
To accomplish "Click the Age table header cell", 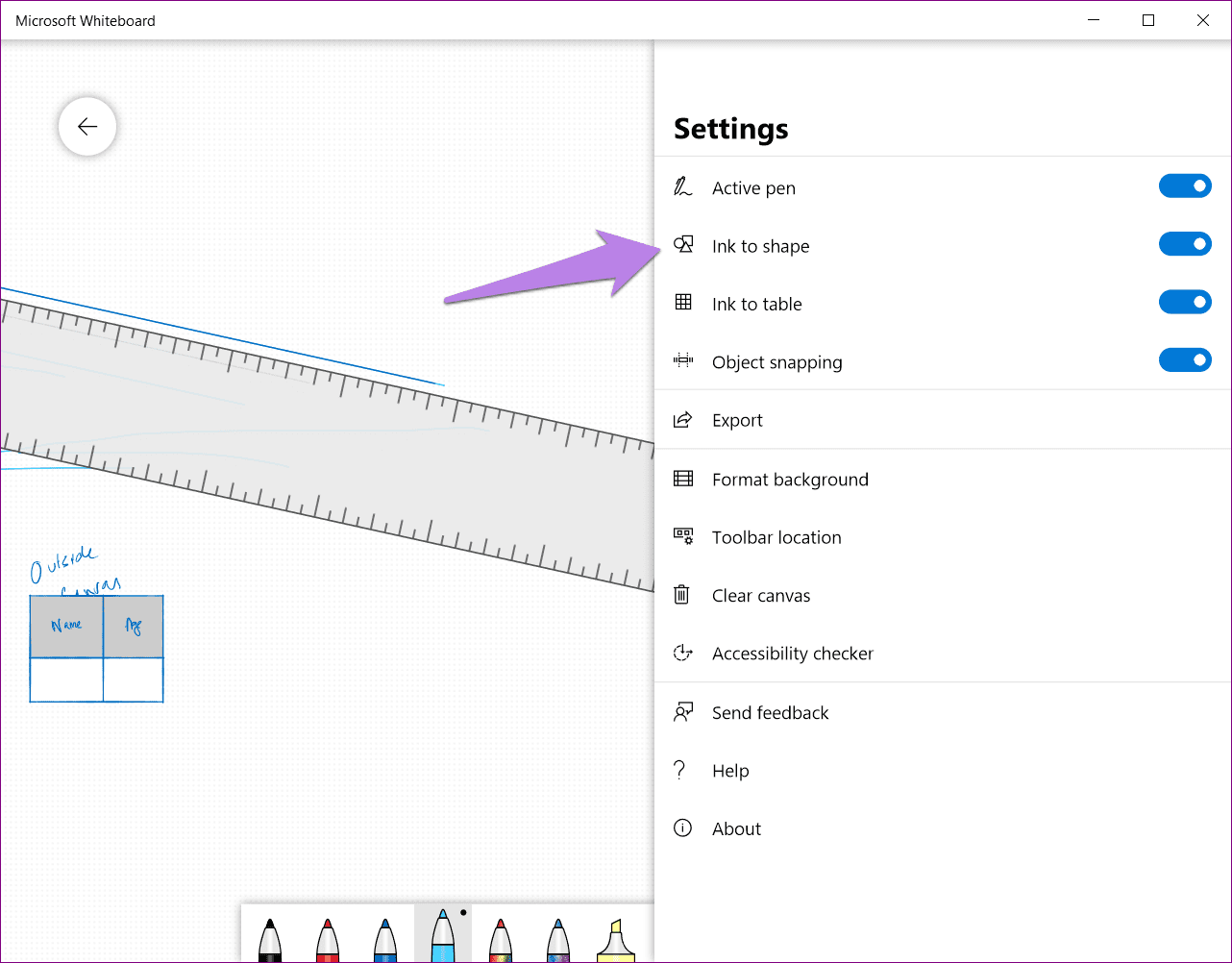I will tap(134, 627).
